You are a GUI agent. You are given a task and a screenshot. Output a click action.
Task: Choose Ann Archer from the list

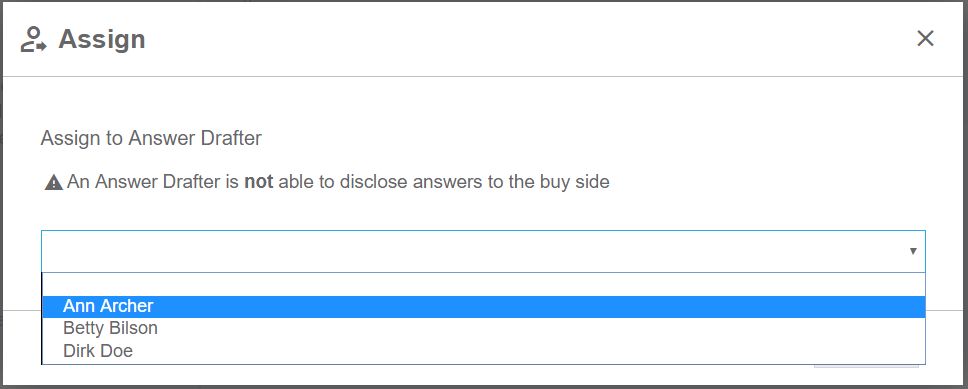coord(483,306)
